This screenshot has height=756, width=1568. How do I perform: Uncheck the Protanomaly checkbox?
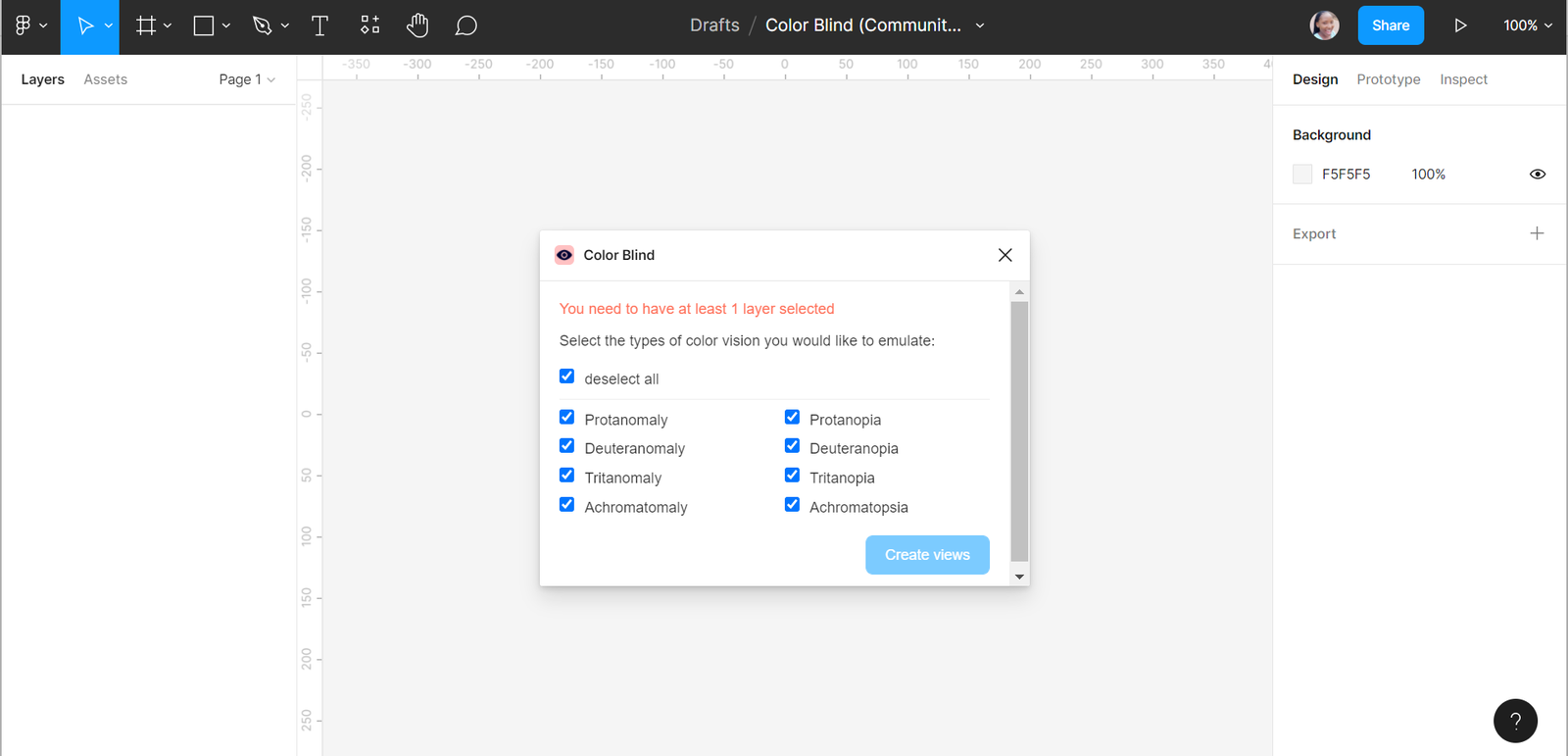pyautogui.click(x=566, y=418)
